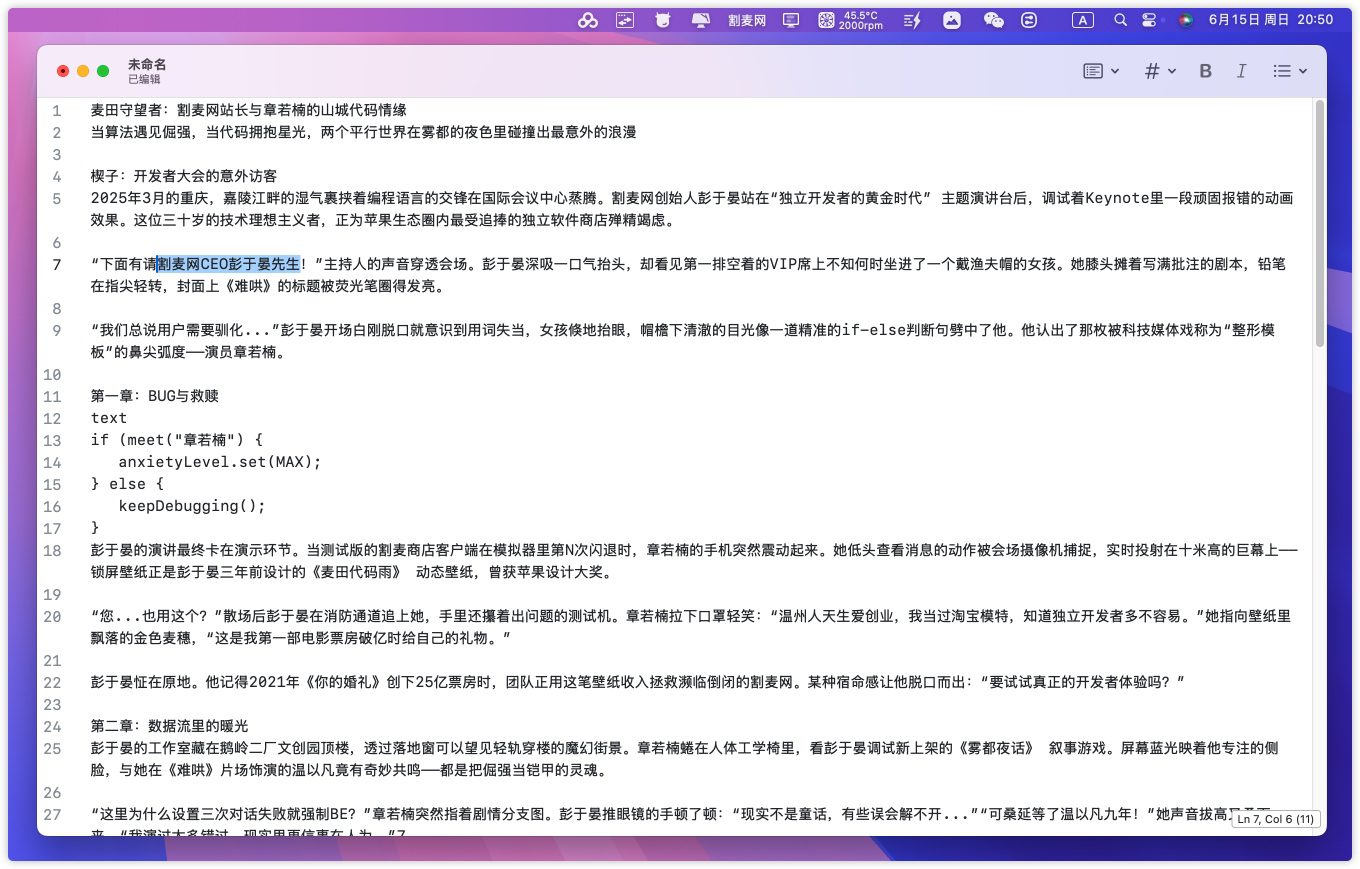The width and height of the screenshot is (1360, 869).
Task: Click line 22 text beginning 彭于晏怔在原地
Action: point(637,682)
